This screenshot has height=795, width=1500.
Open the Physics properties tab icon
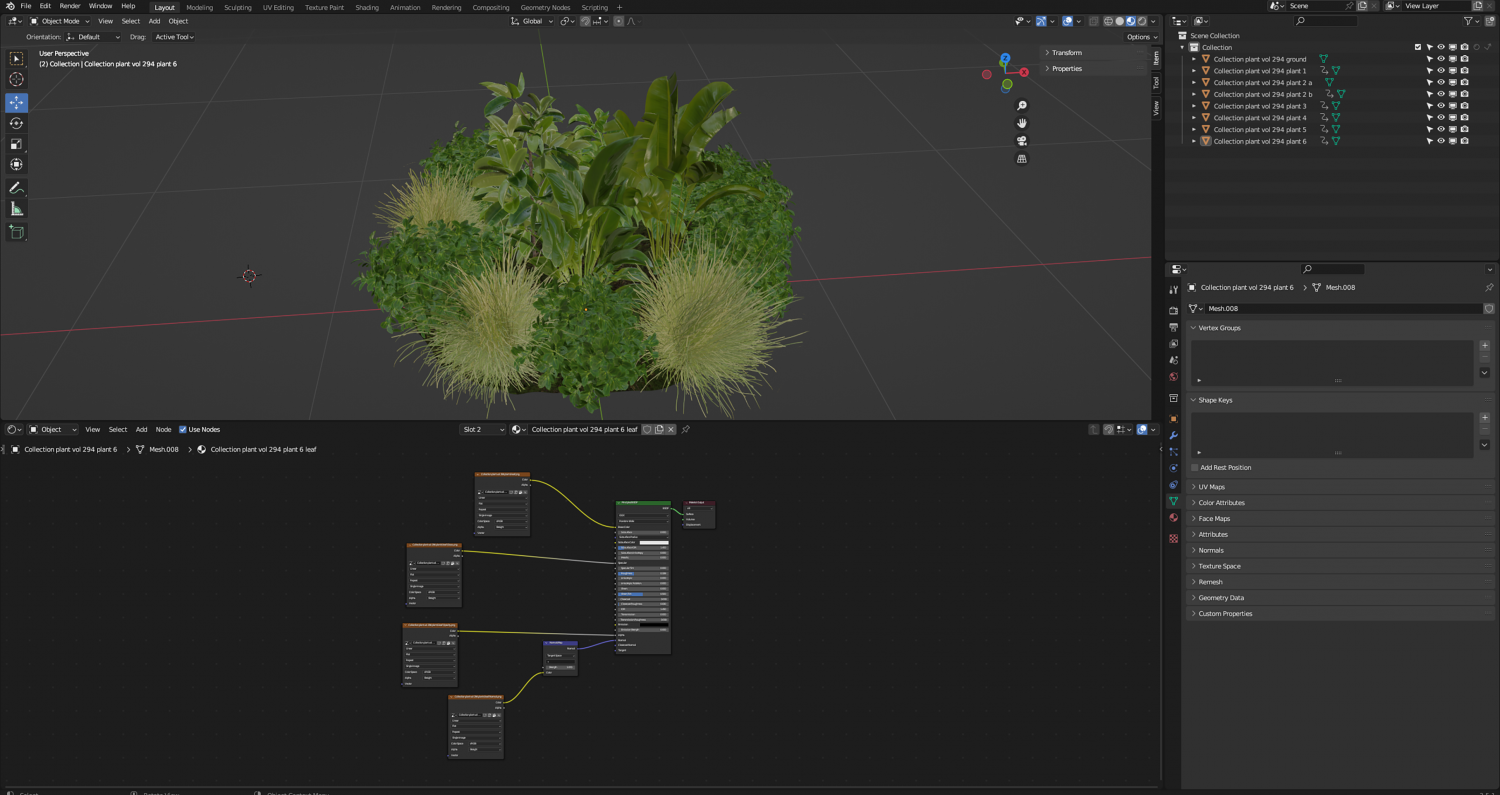coord(1174,469)
